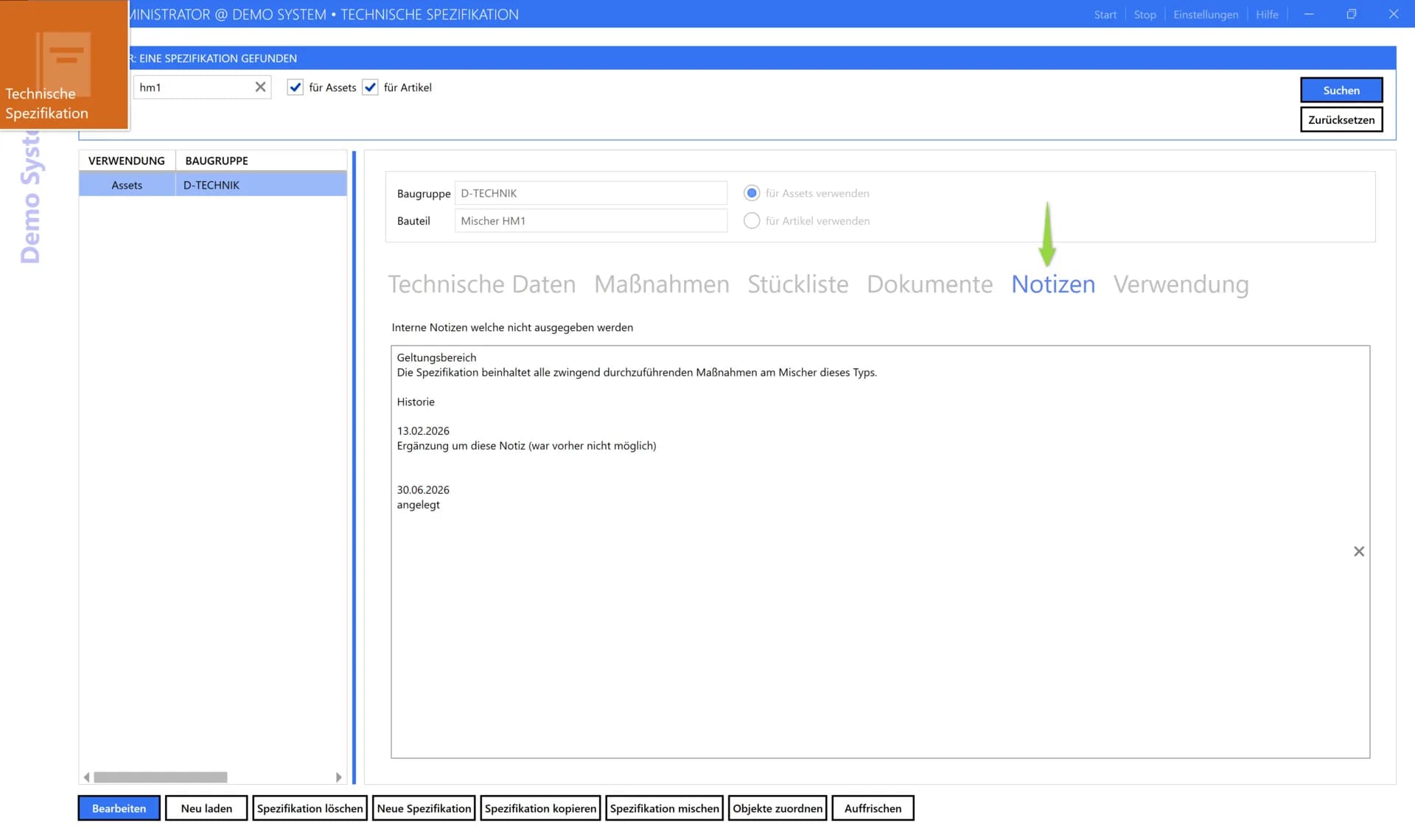Viewport: 1415px width, 840px height.
Task: Toggle the für Artikel checkbox
Action: pos(371,87)
